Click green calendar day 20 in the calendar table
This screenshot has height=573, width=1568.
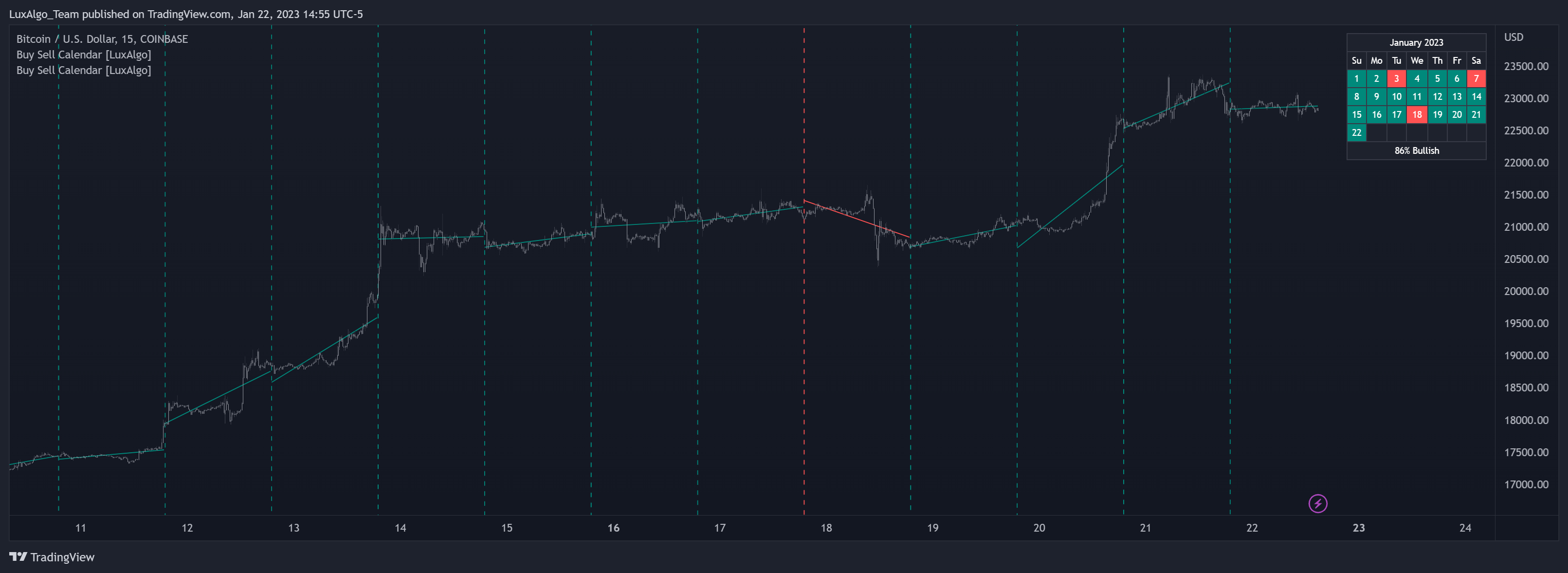(x=1457, y=114)
